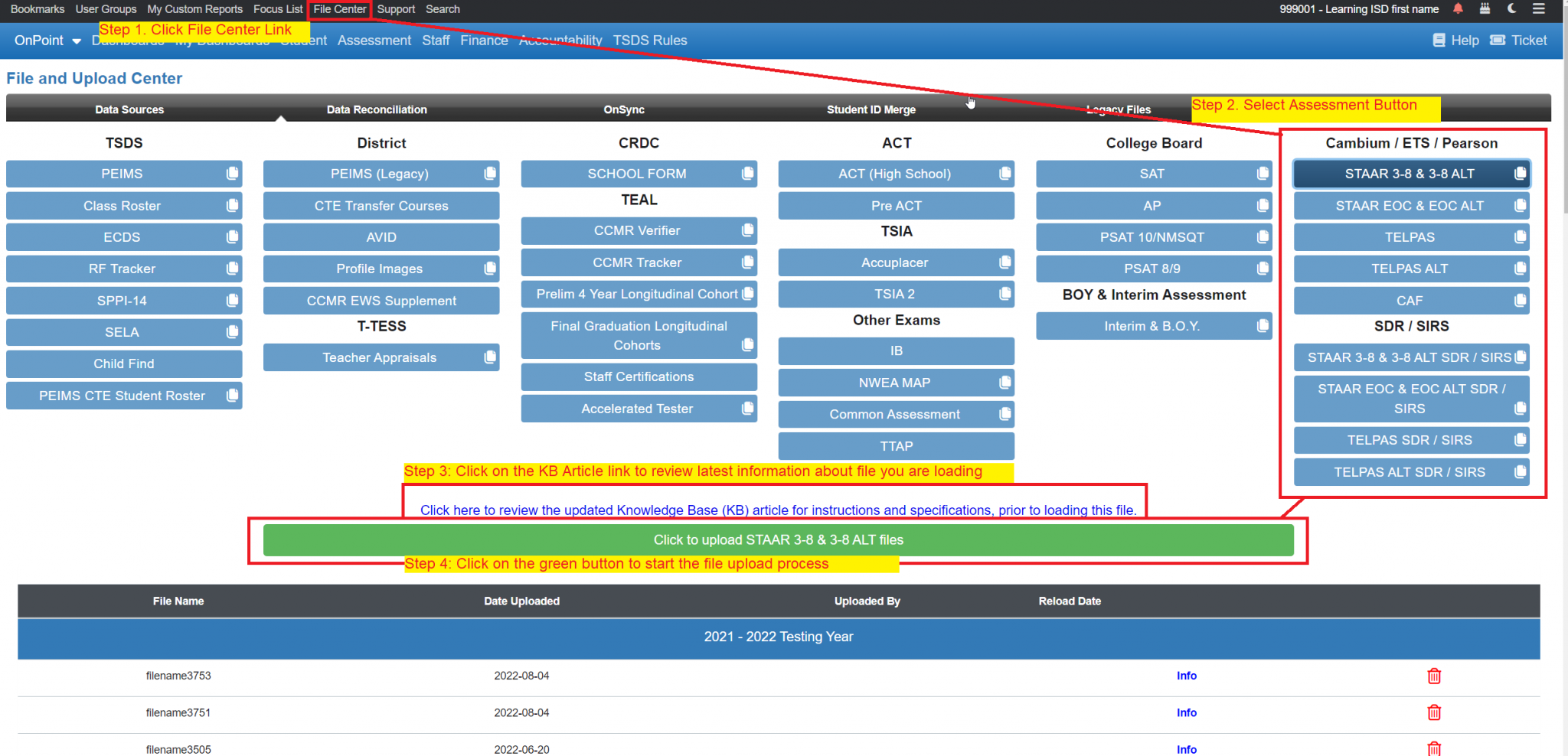Expand the OnPoint dropdown arrow
Viewport: 1568px width, 756px height.
click(x=77, y=41)
